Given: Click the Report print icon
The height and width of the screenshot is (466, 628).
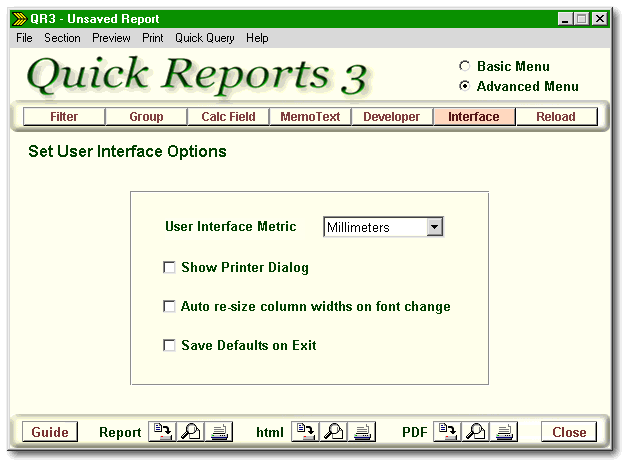Looking at the screenshot, I should [x=219, y=432].
